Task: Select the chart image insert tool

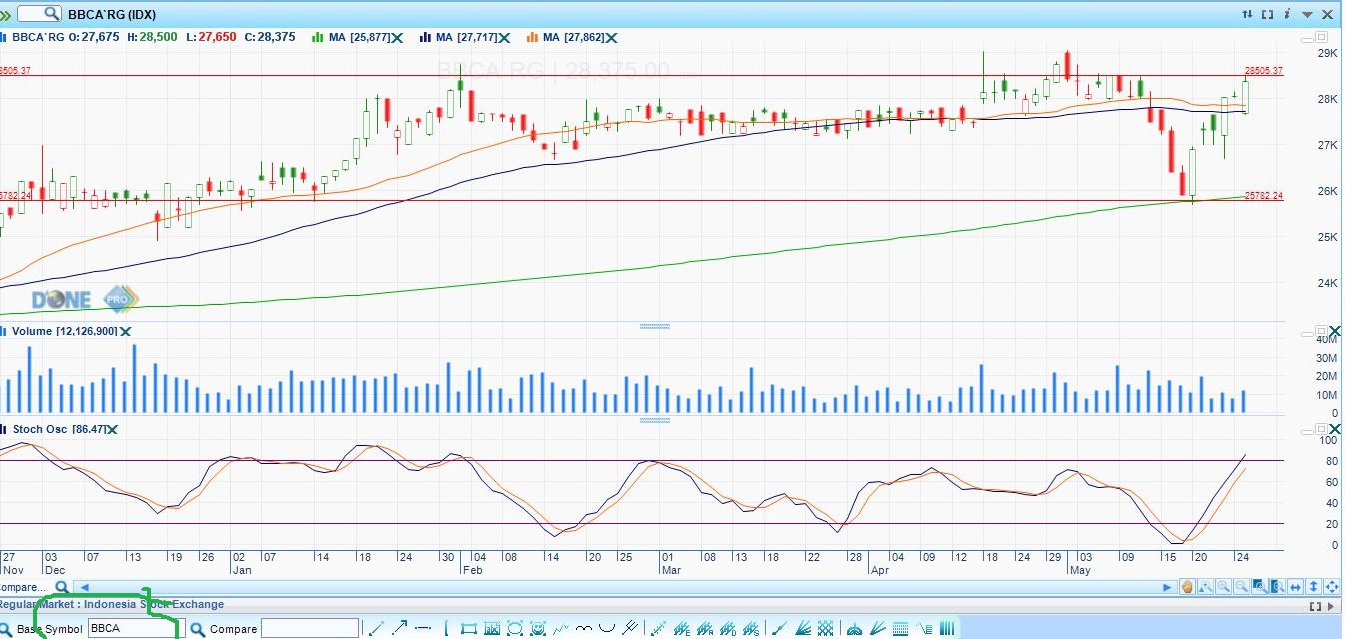Action: point(492,628)
